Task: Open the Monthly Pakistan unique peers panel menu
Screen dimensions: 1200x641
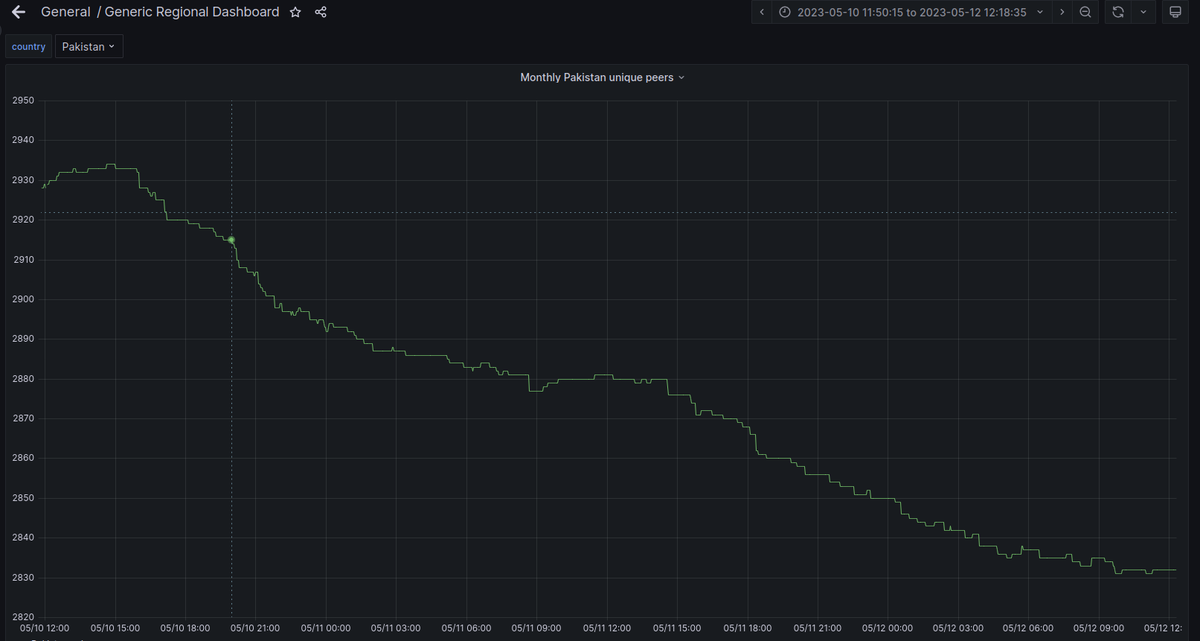Action: click(x=602, y=77)
